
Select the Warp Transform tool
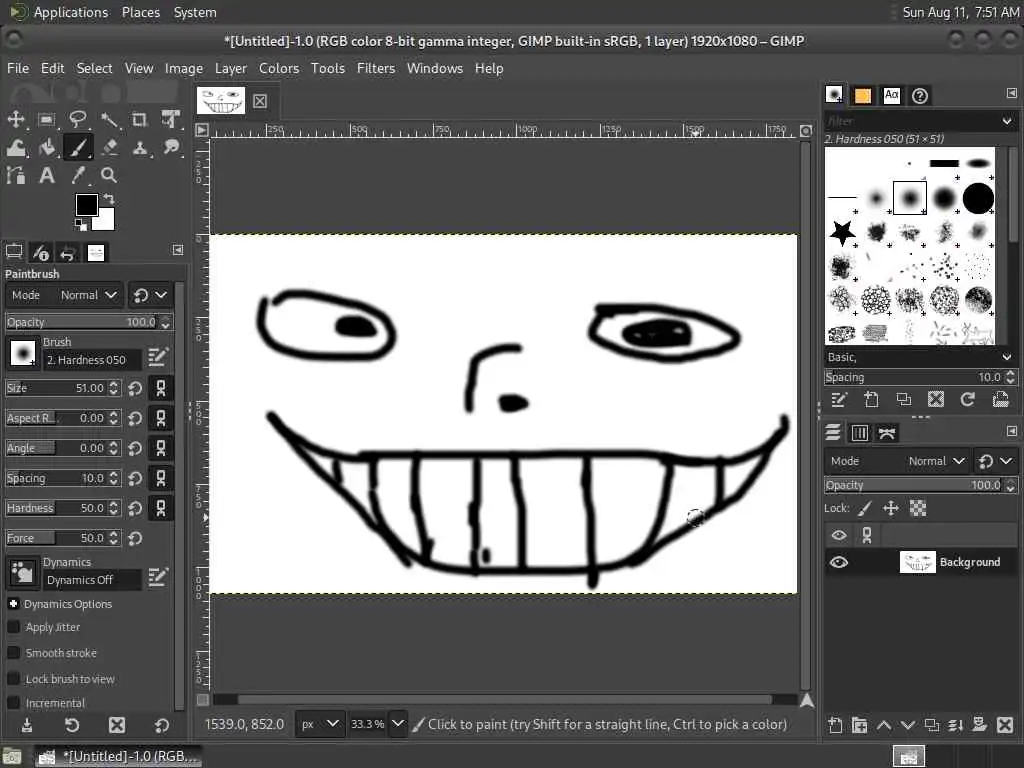tap(16, 148)
